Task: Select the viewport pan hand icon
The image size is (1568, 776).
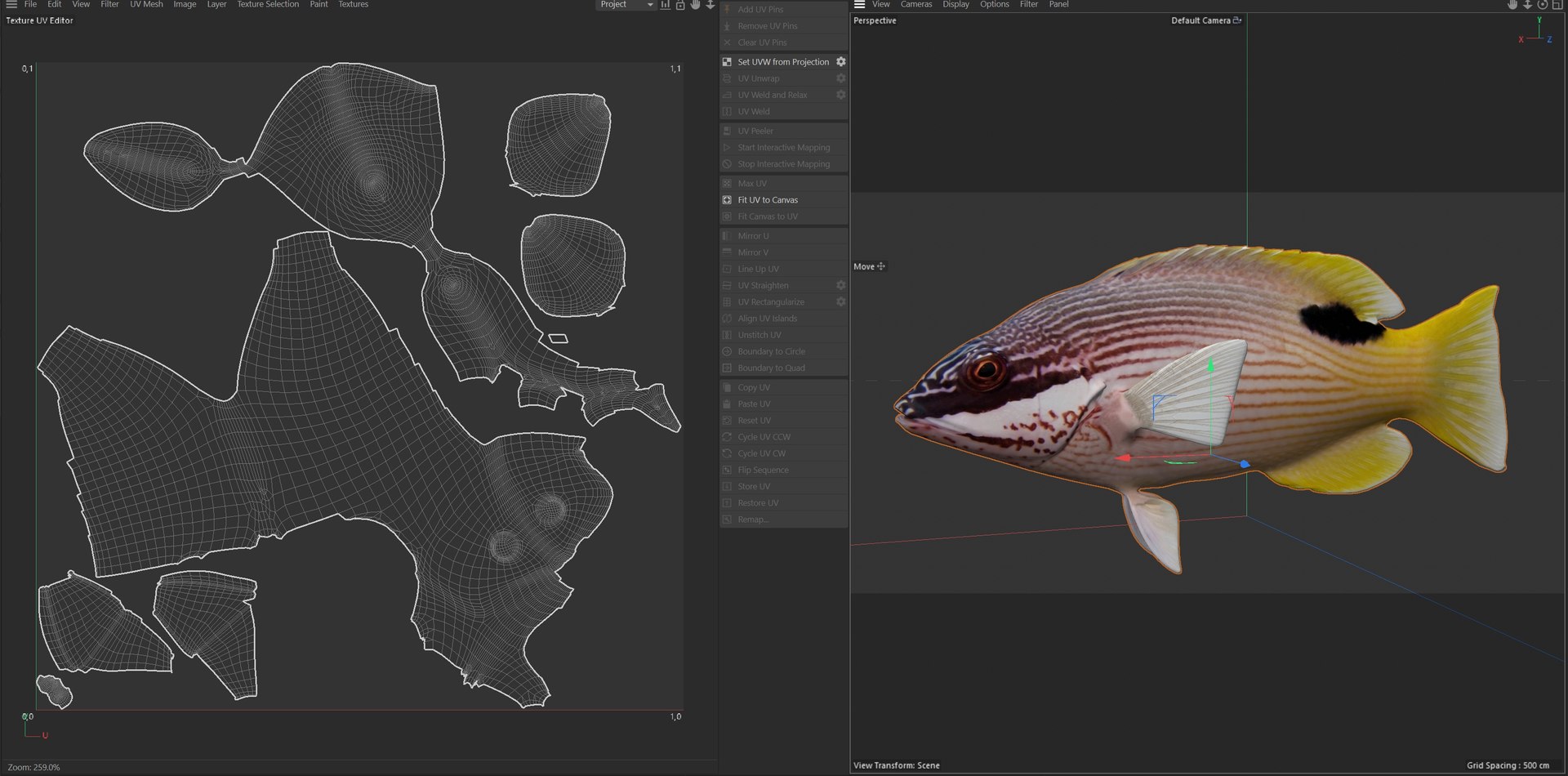Action: pos(1512,5)
